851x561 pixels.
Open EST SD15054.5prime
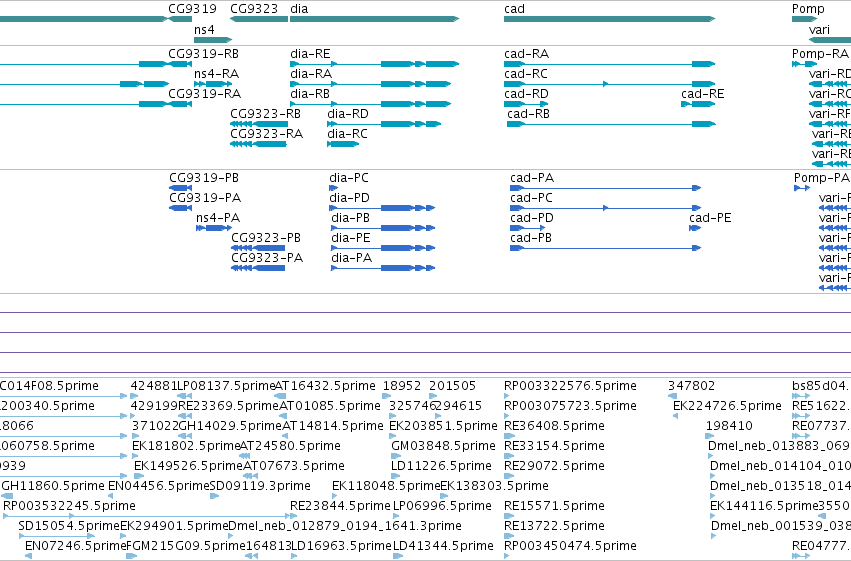click(x=68, y=526)
